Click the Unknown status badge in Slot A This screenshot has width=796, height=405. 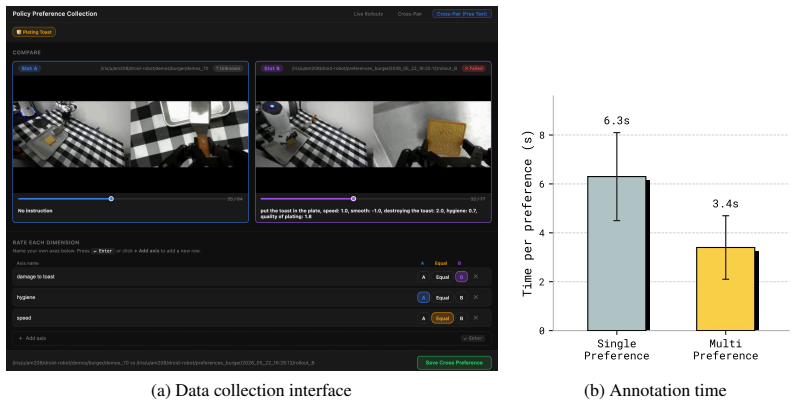227,69
